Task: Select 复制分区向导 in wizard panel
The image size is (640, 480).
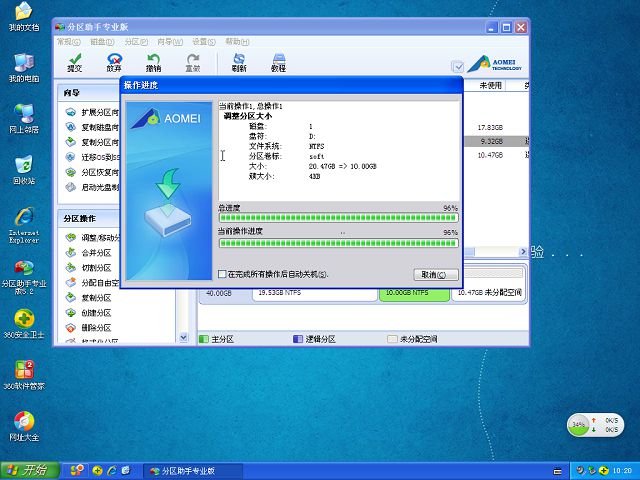Action: pyautogui.click(x=92, y=142)
